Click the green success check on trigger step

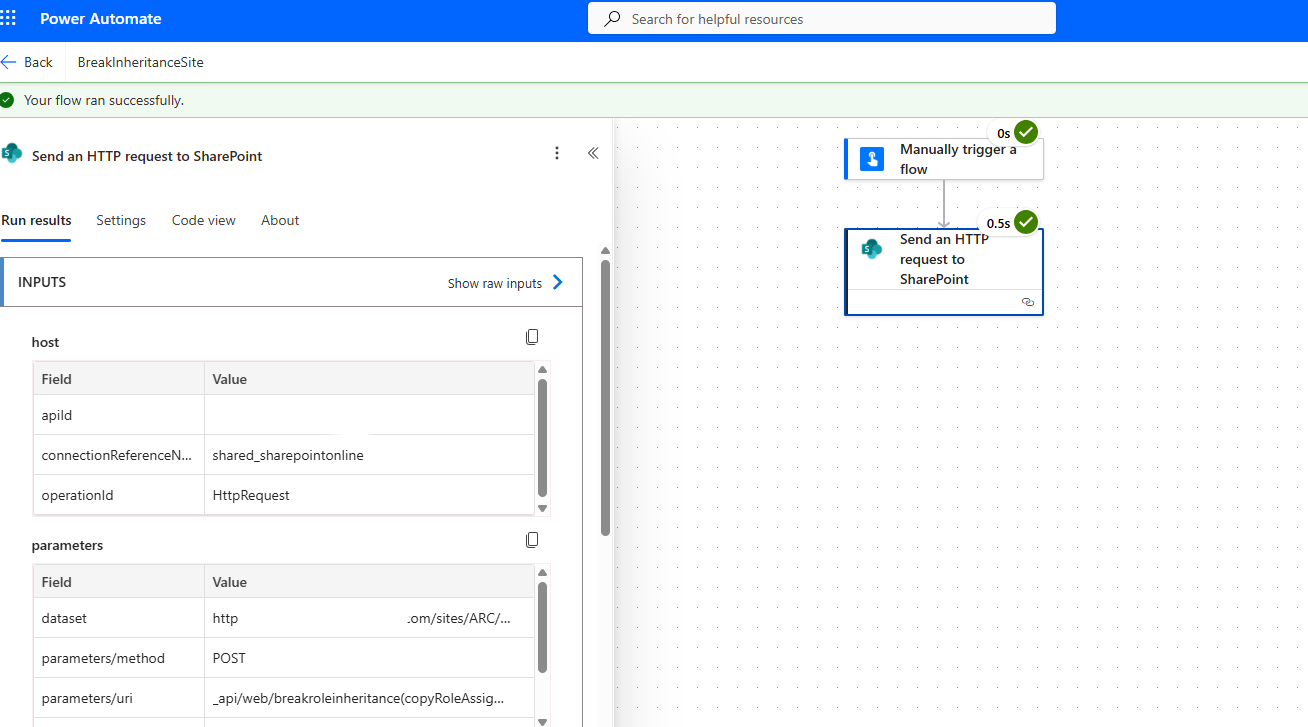pyautogui.click(x=1026, y=132)
